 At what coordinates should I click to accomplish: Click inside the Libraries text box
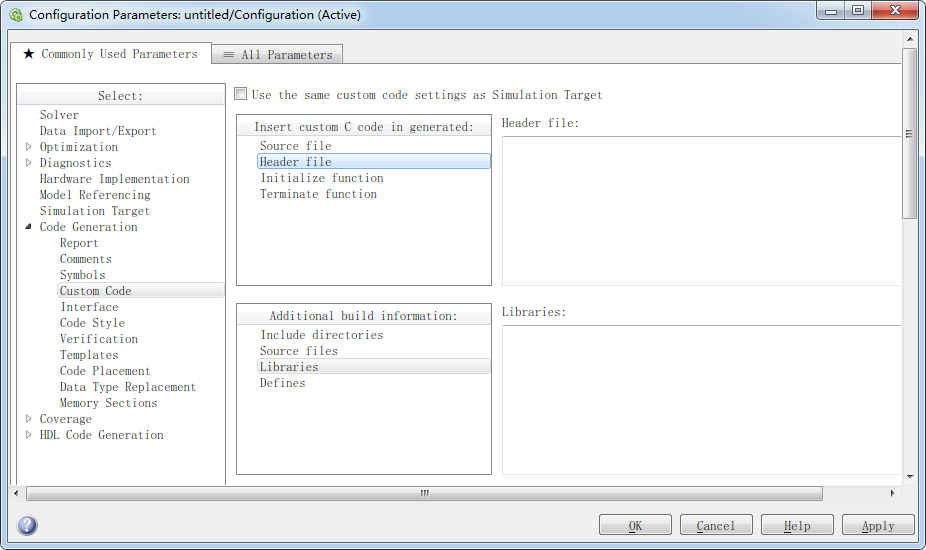[x=701, y=399]
